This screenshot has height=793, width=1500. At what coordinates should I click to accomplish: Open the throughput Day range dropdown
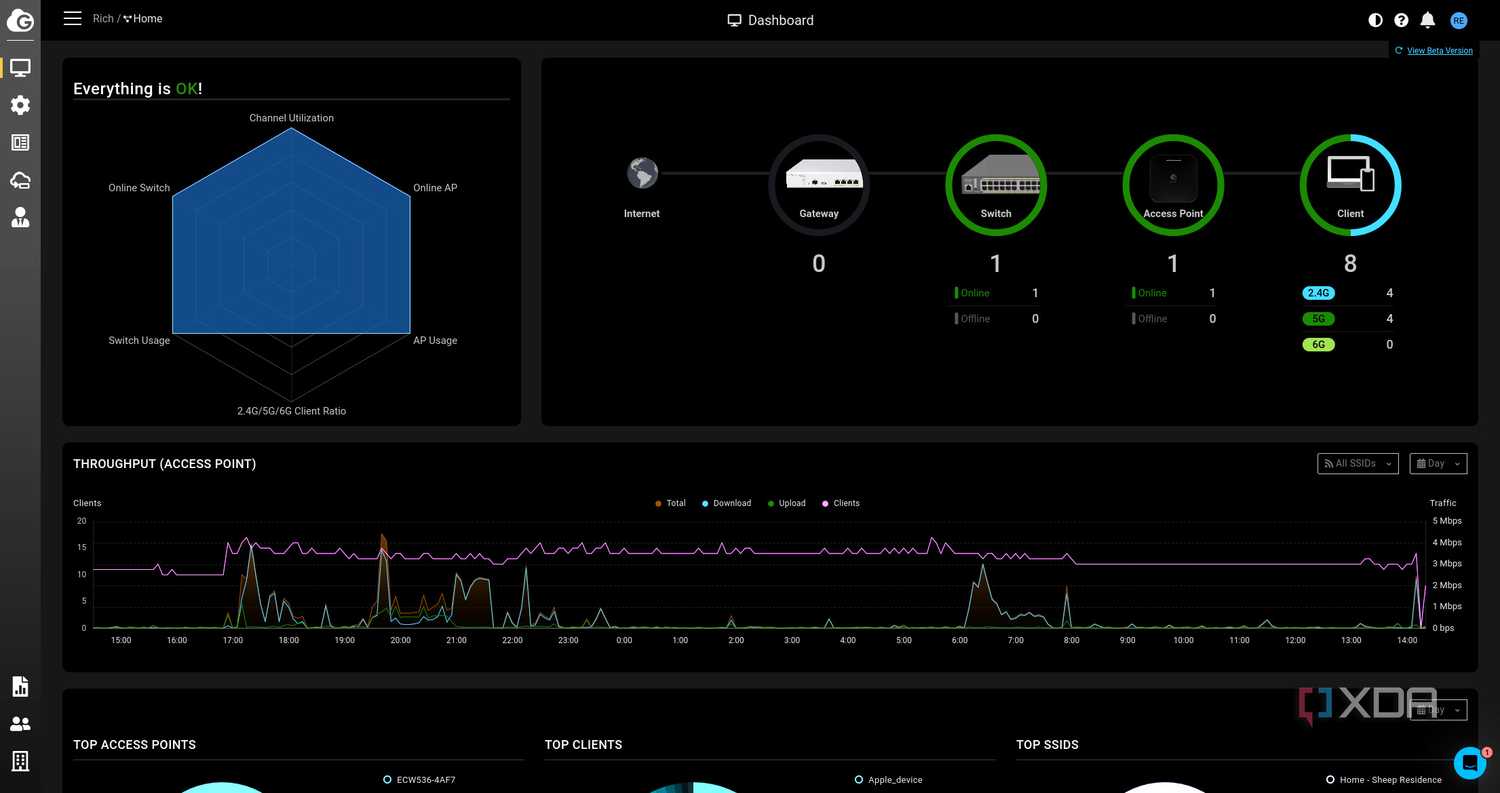tap(1438, 463)
